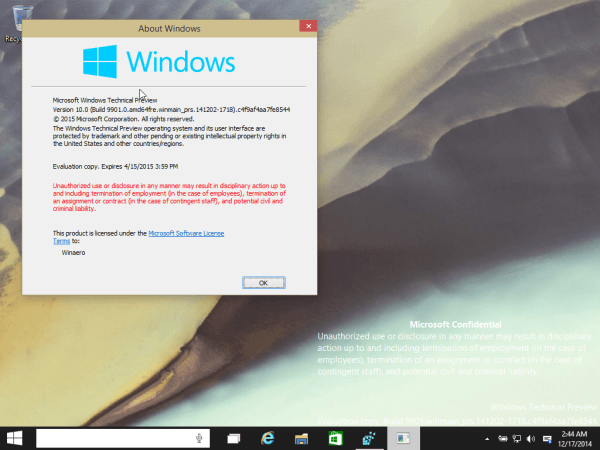Click the taskbar search box
This screenshot has width=600, height=450.
tap(123, 438)
